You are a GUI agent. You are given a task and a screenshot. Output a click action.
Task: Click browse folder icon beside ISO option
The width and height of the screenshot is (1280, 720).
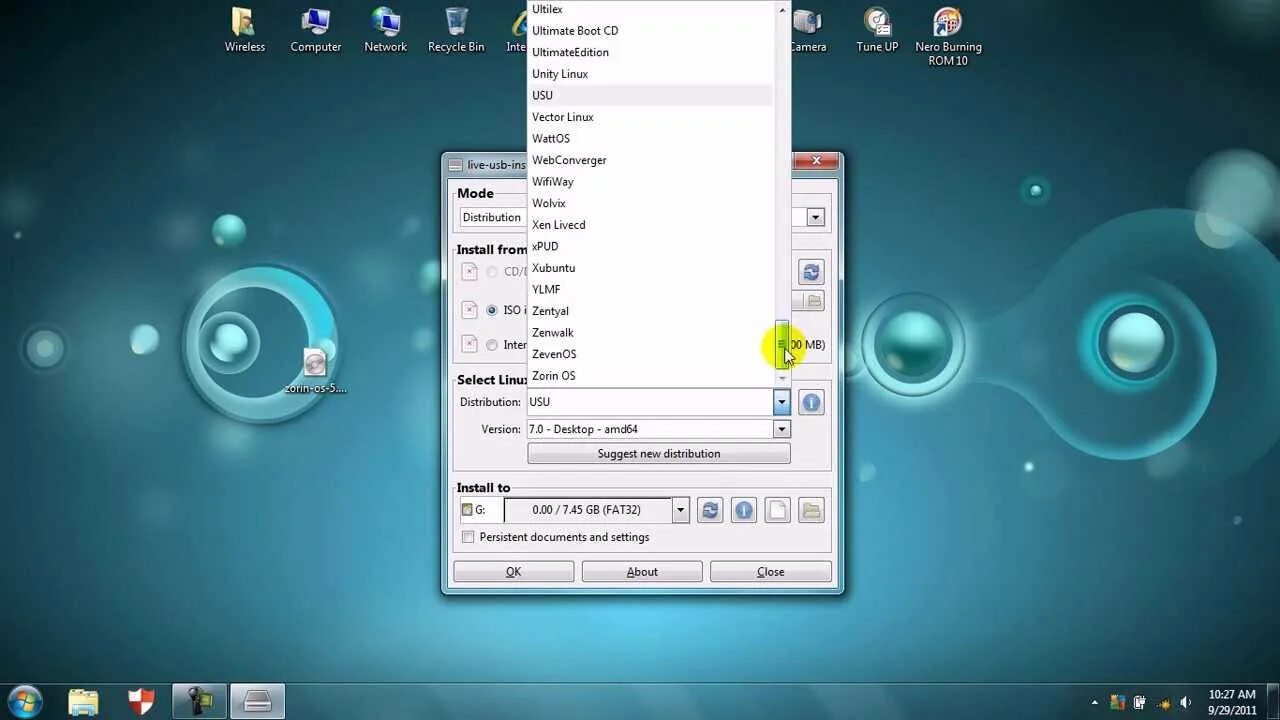(x=814, y=301)
